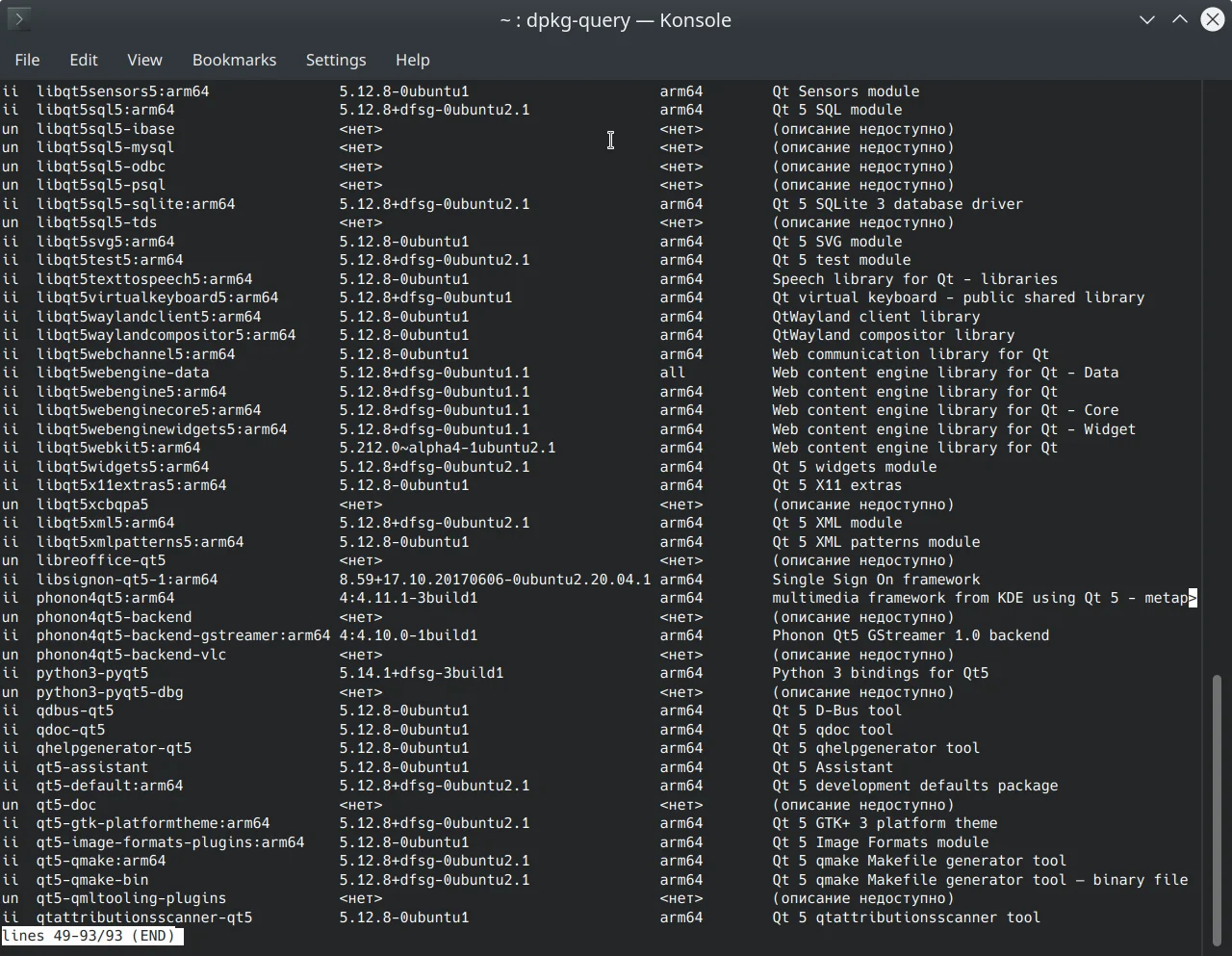
Task: Click package name libqt5sql5-odbc
Action: click(101, 167)
